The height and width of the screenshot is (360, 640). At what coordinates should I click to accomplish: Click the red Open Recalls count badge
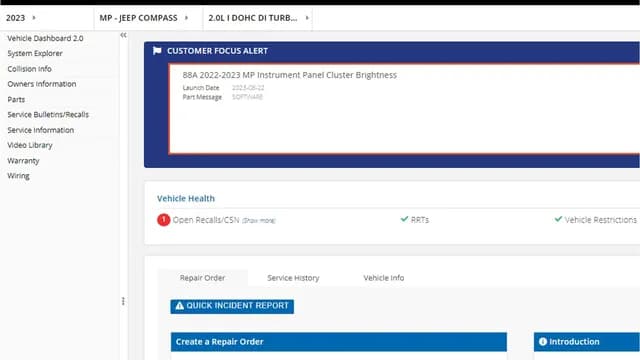point(164,220)
